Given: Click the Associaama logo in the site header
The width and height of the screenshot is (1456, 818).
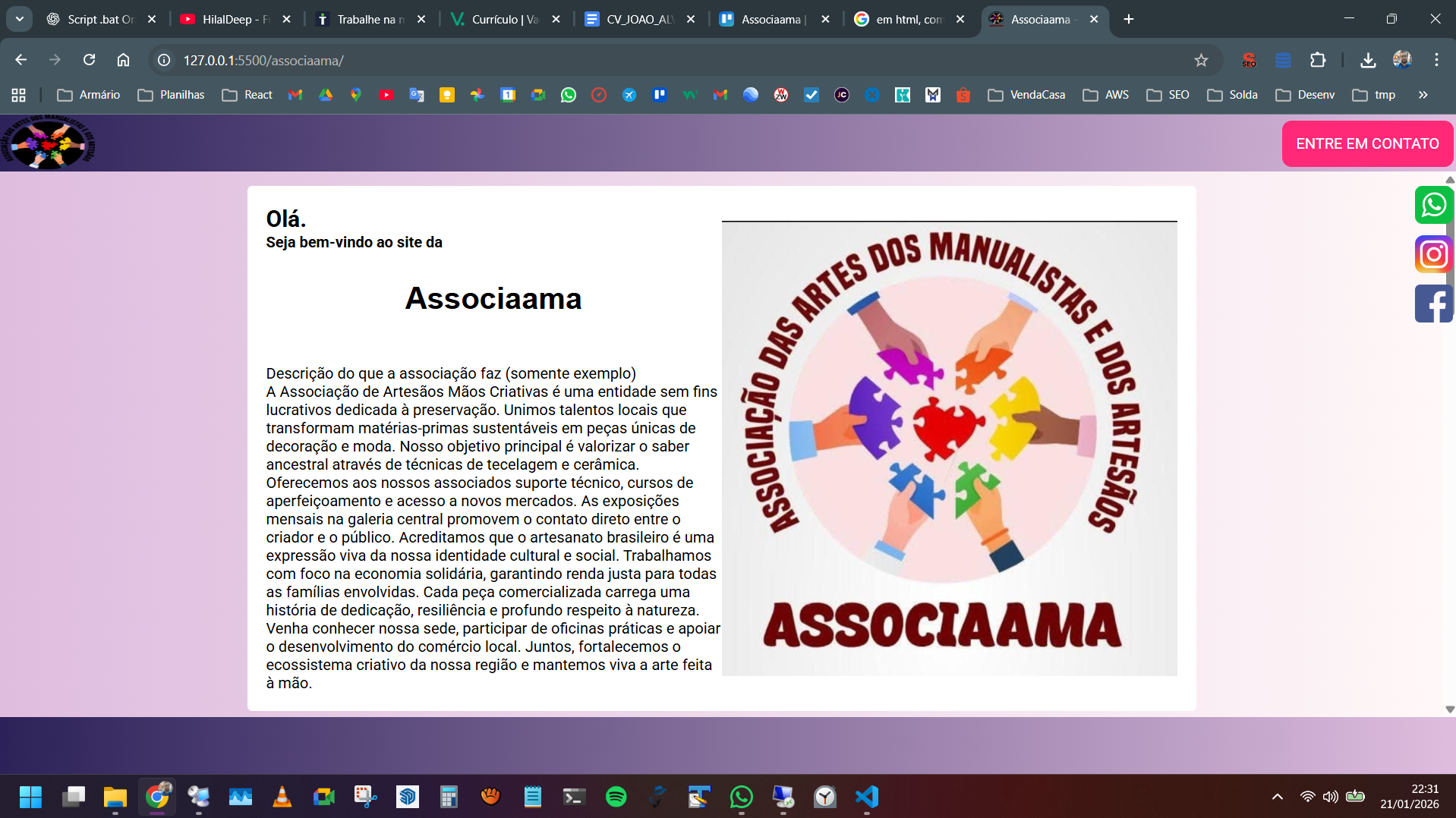Looking at the screenshot, I should (47, 143).
